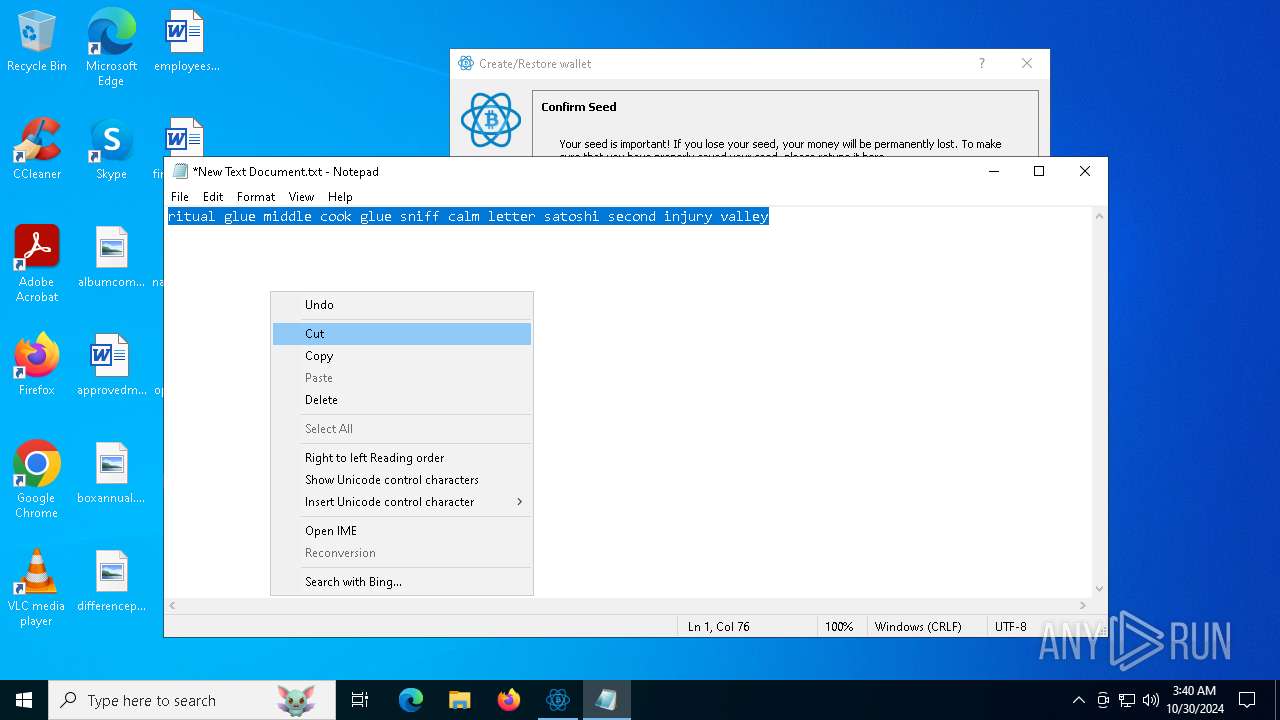The height and width of the screenshot is (720, 1280).
Task: Click the Windows Start button
Action: (24, 700)
